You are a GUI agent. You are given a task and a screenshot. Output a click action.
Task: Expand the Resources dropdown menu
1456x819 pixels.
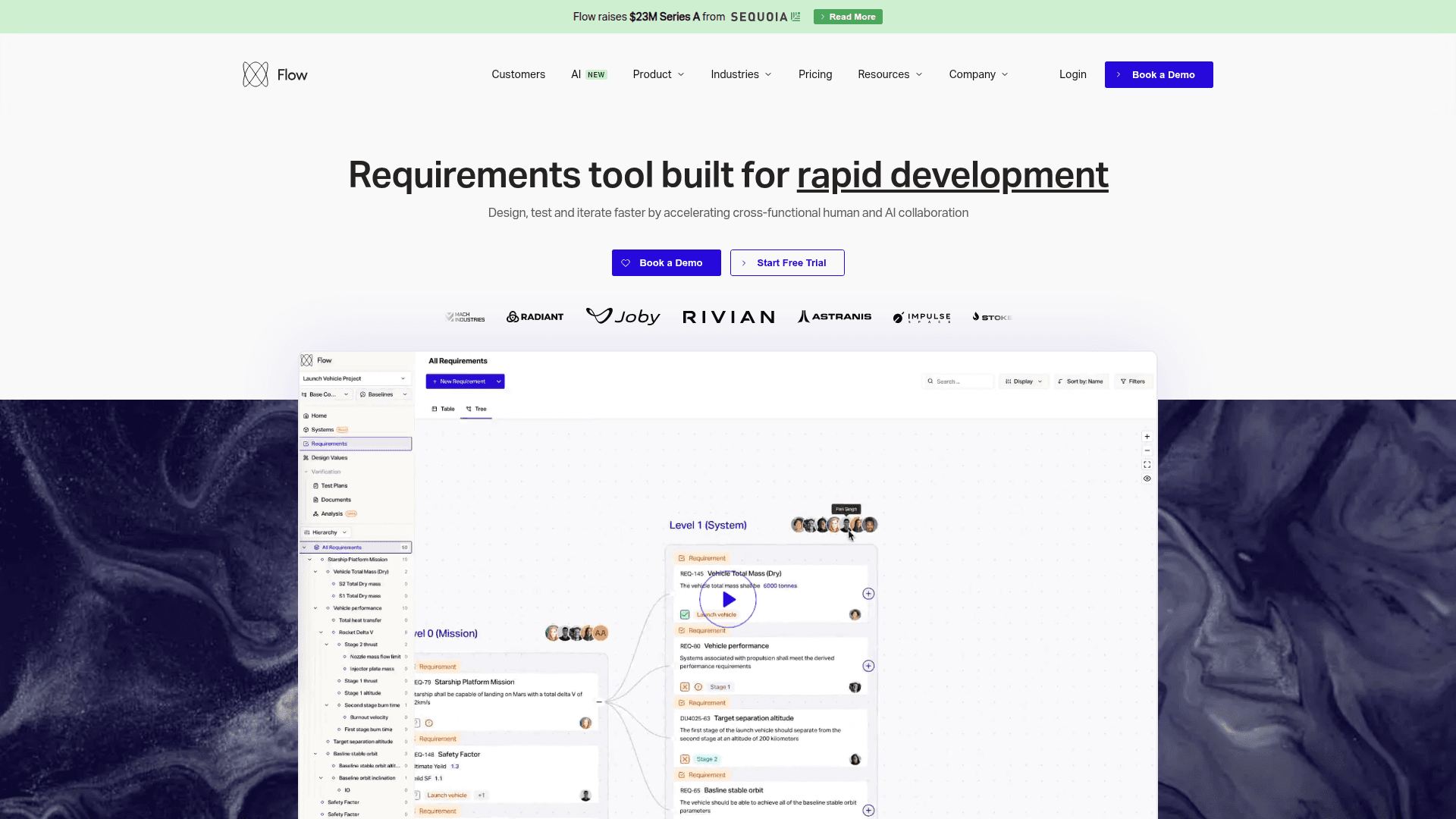(890, 74)
